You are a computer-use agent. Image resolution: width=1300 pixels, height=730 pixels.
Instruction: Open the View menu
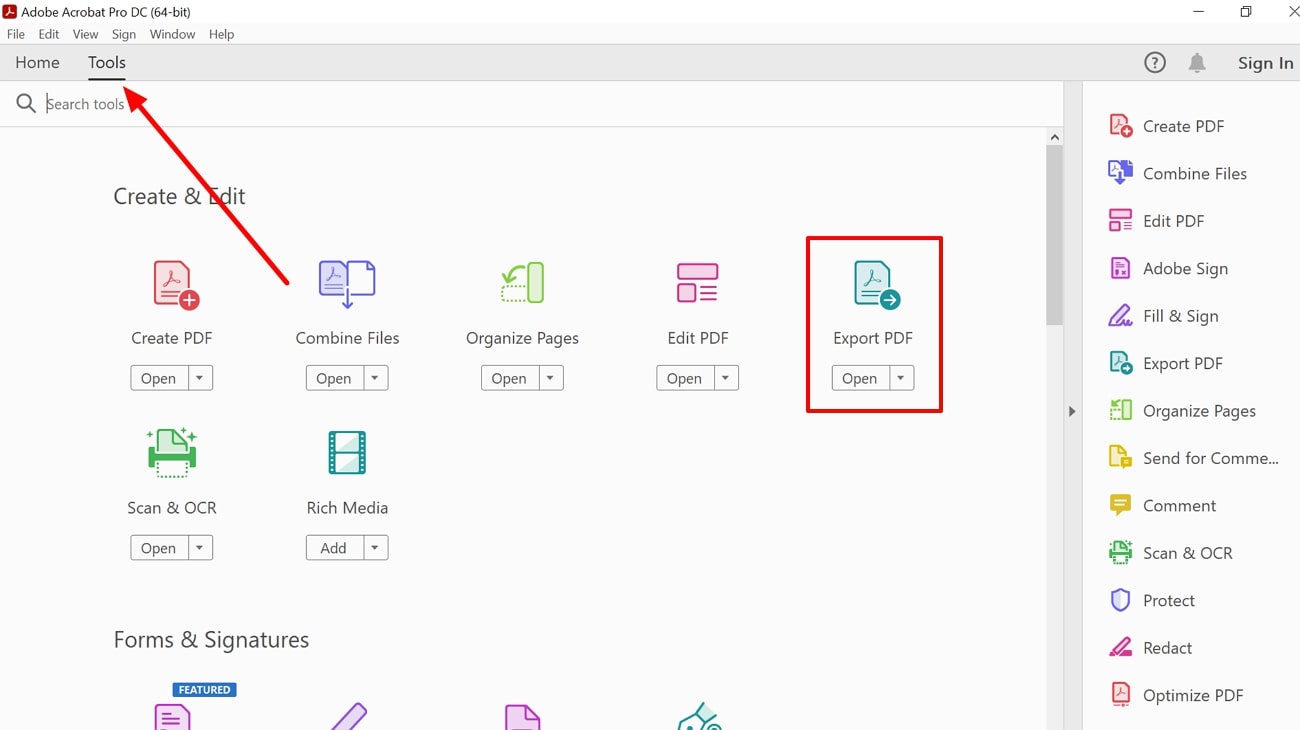click(x=86, y=34)
